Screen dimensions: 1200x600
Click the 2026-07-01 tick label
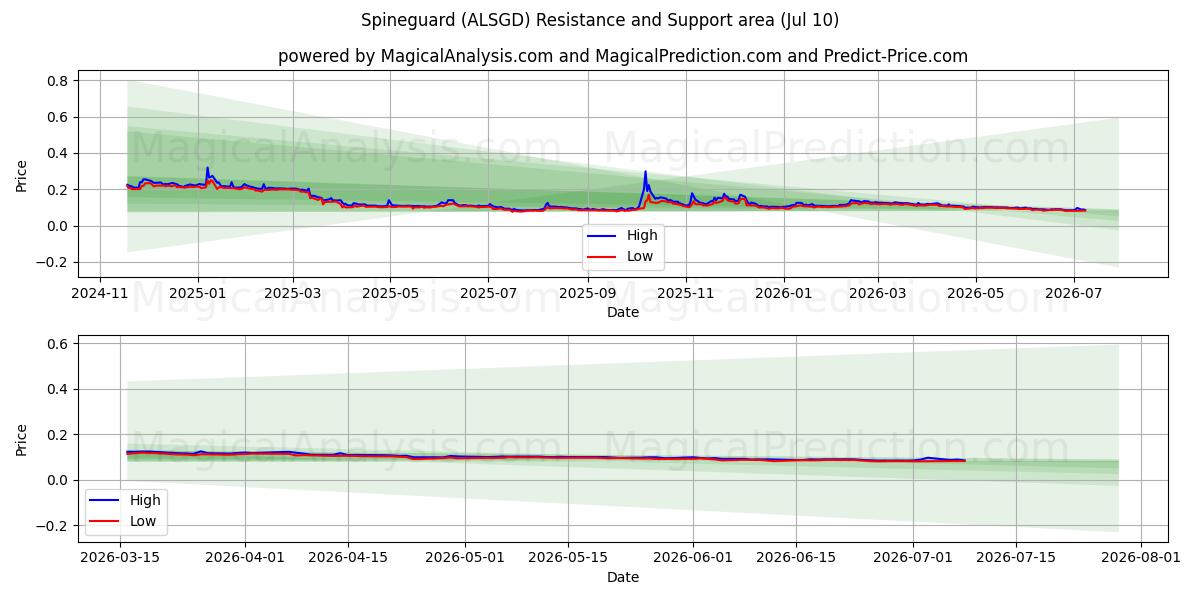(913, 558)
